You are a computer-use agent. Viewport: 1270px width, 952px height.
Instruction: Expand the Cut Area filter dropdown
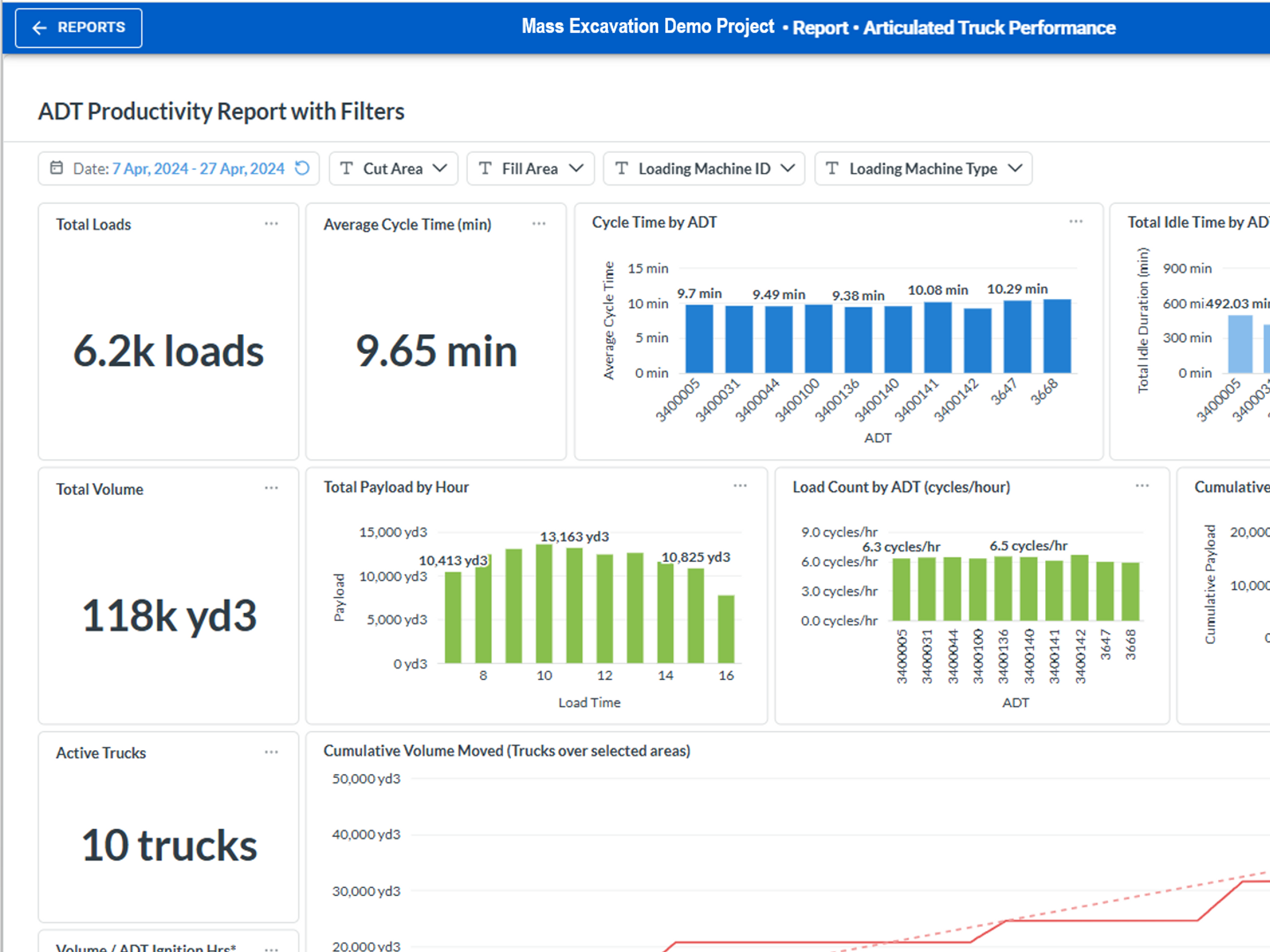pos(393,168)
